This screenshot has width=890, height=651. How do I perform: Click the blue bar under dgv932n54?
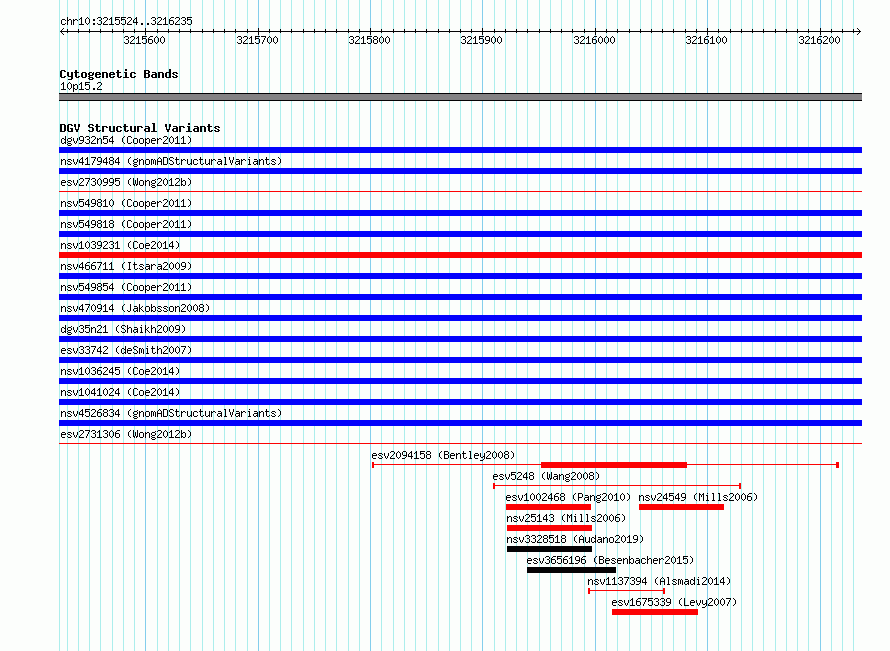point(460,150)
